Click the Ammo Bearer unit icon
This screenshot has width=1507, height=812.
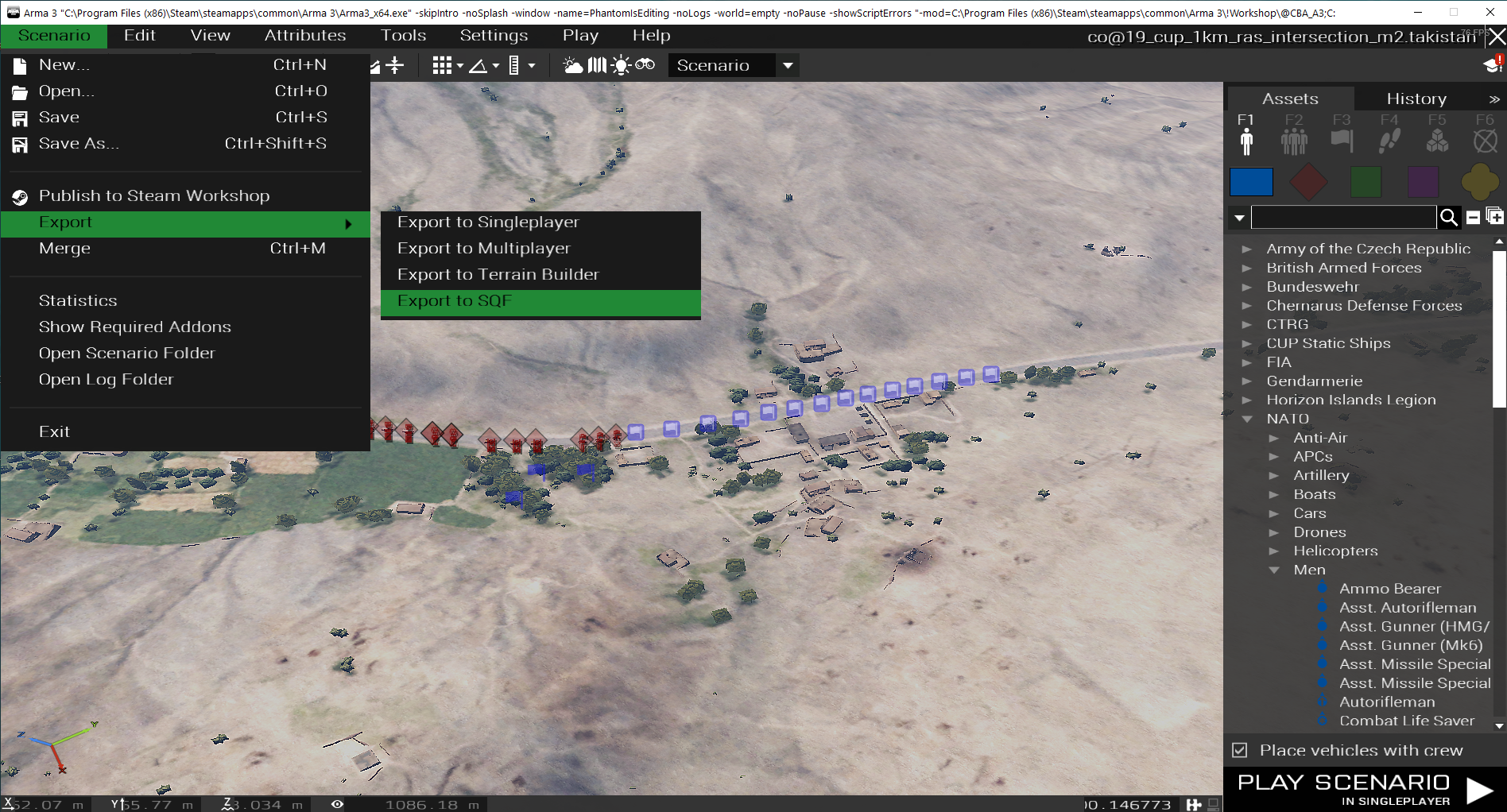point(1323,588)
